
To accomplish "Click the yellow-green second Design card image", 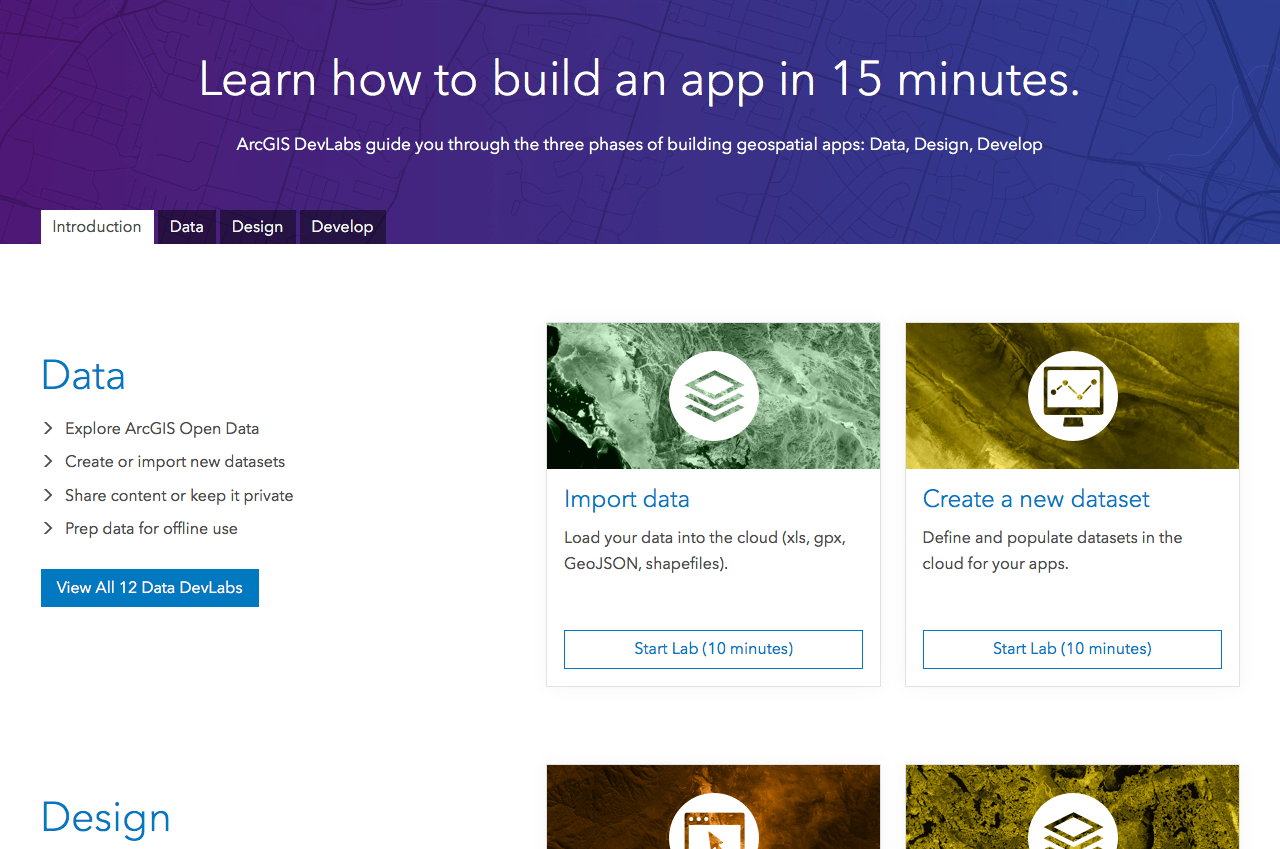I will tap(1072, 807).
